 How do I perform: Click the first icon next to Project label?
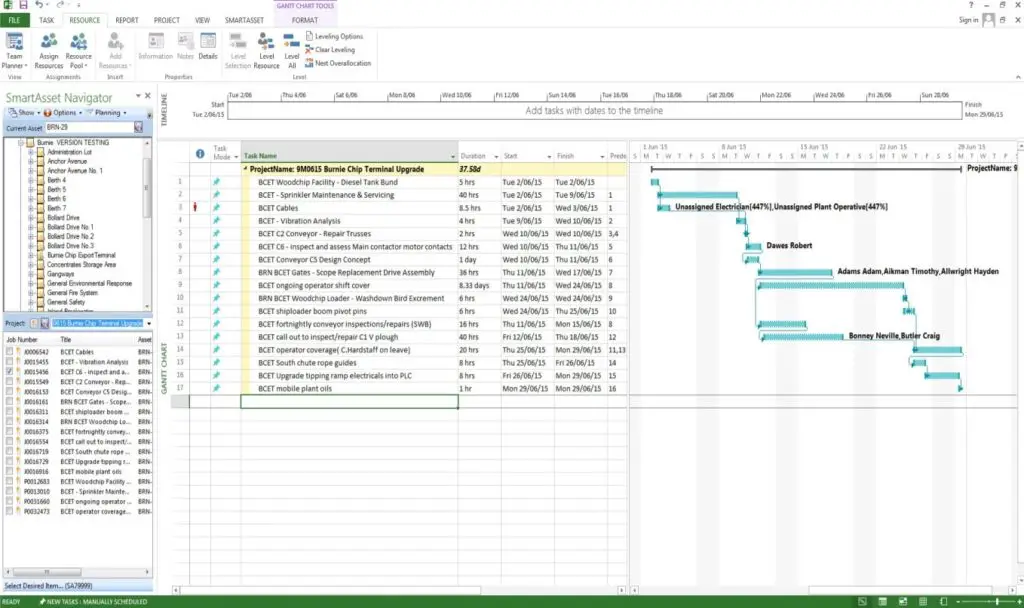(34, 323)
